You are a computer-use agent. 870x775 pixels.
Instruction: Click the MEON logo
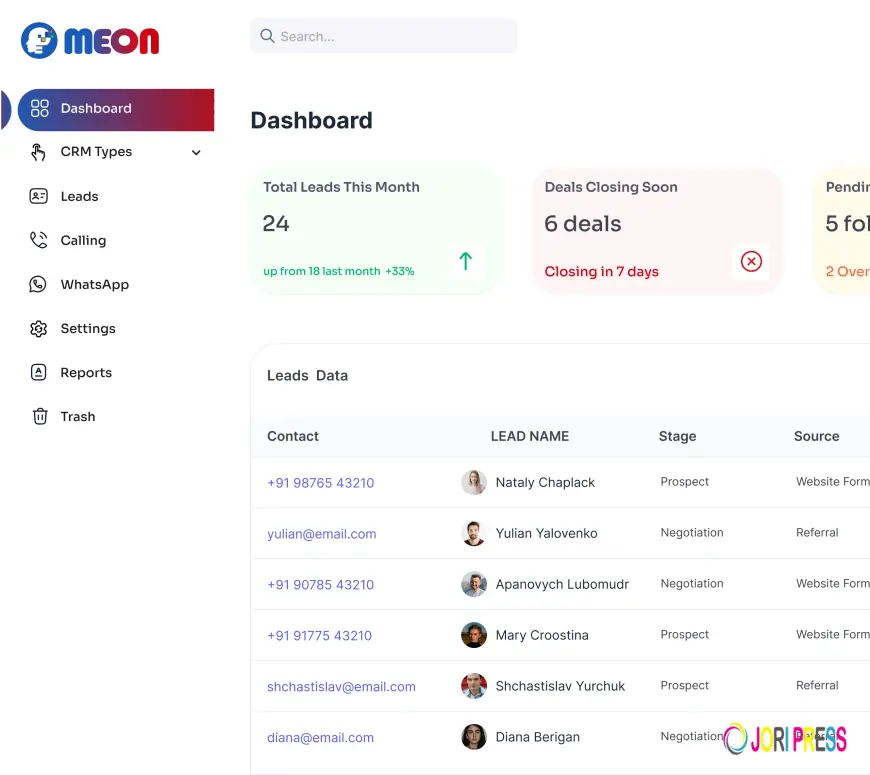click(90, 41)
